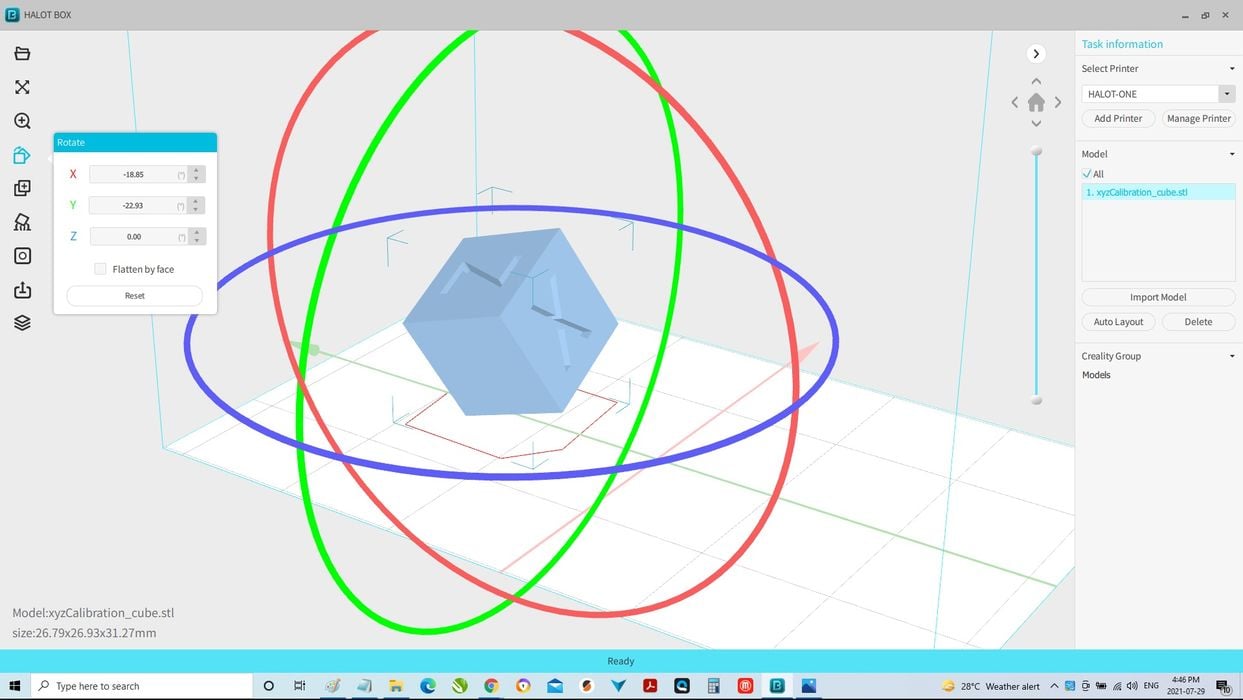Click the Add Printer button
This screenshot has width=1243, height=700.
tap(1117, 118)
